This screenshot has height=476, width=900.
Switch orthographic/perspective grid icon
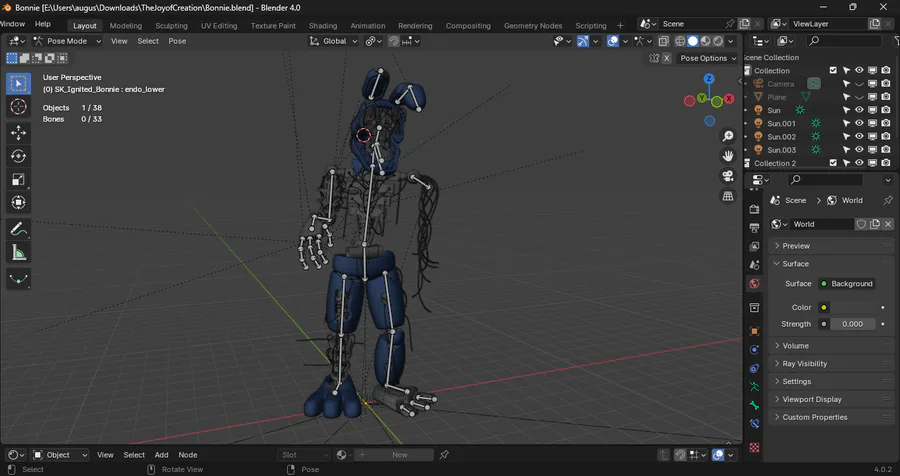[728, 196]
